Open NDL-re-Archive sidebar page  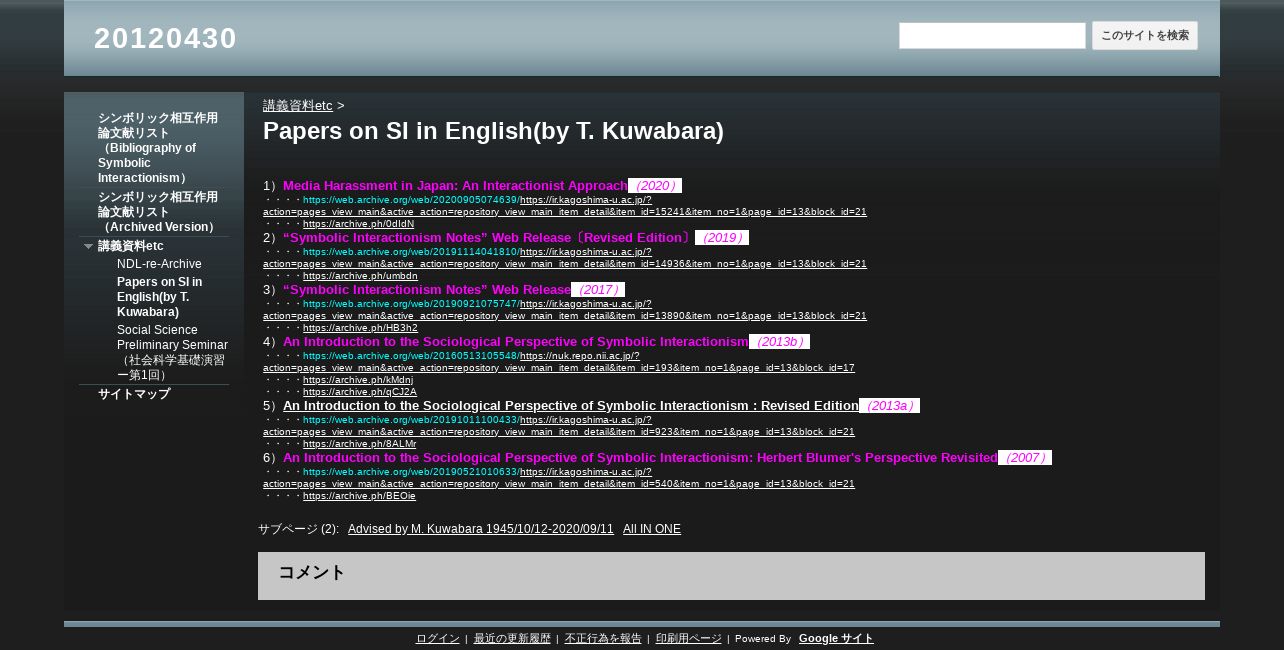[x=159, y=264]
